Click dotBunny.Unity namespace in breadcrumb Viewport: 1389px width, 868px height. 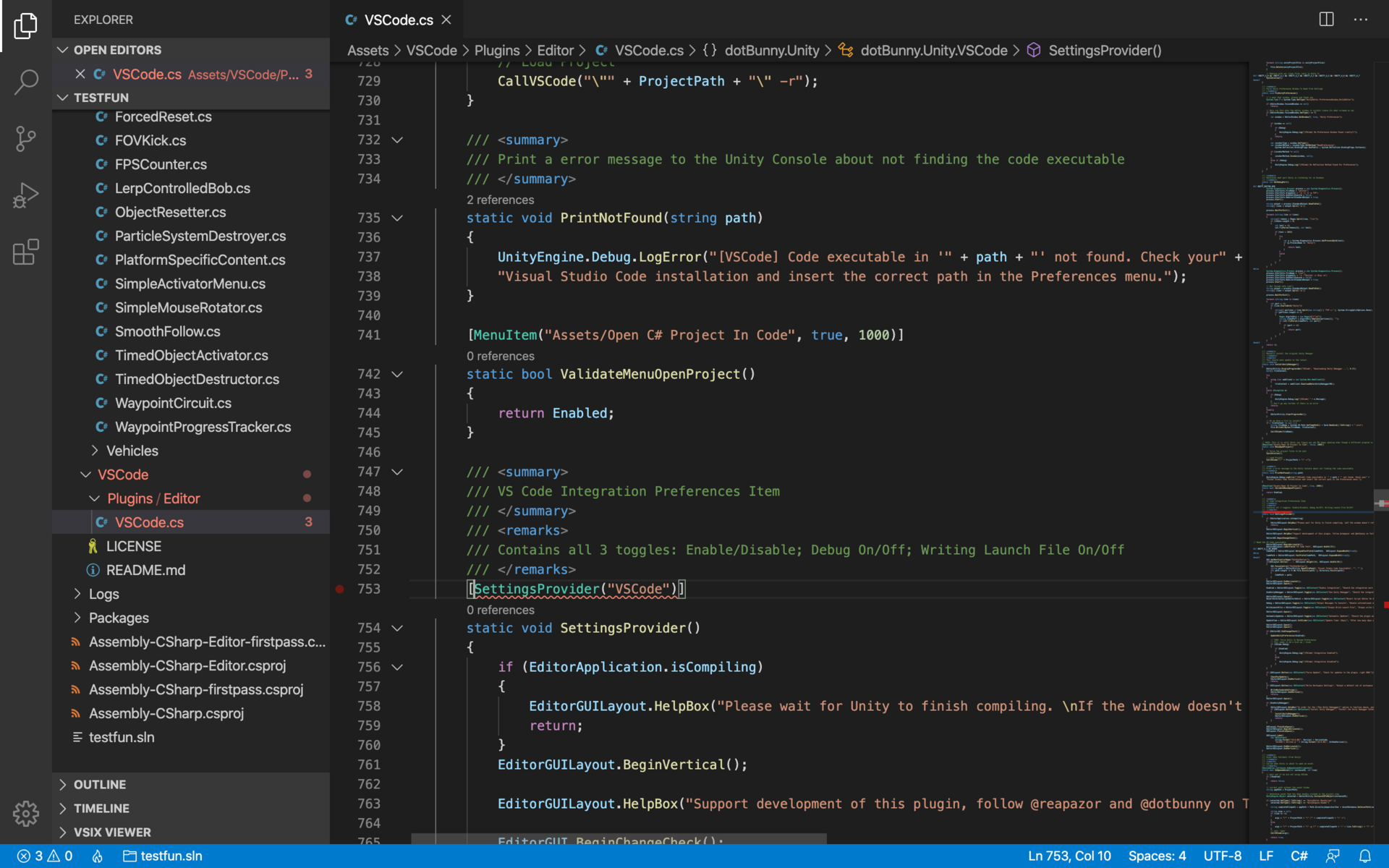click(x=772, y=50)
